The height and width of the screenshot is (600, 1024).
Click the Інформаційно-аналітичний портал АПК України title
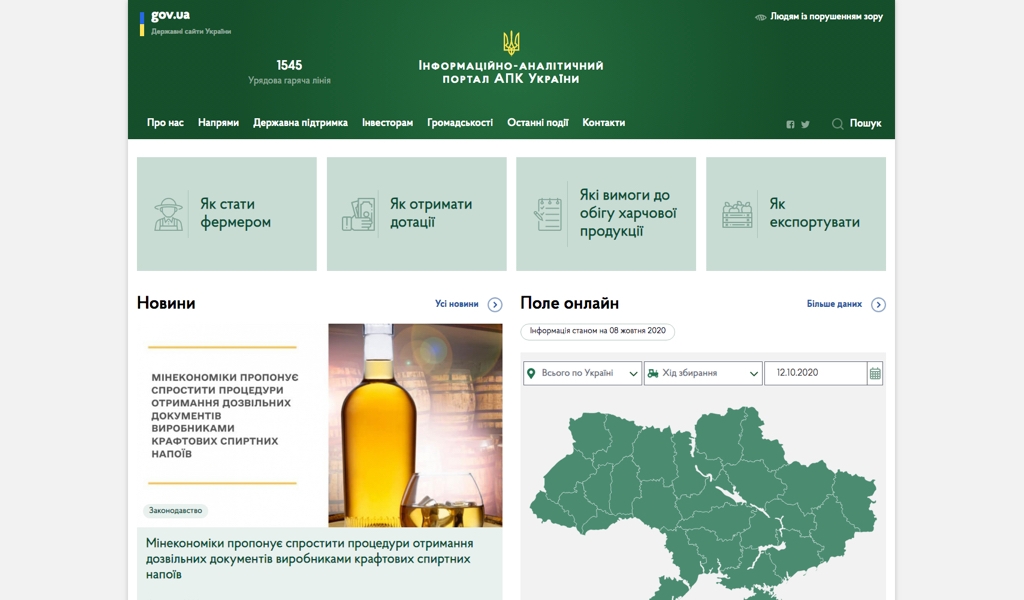pyautogui.click(x=511, y=72)
